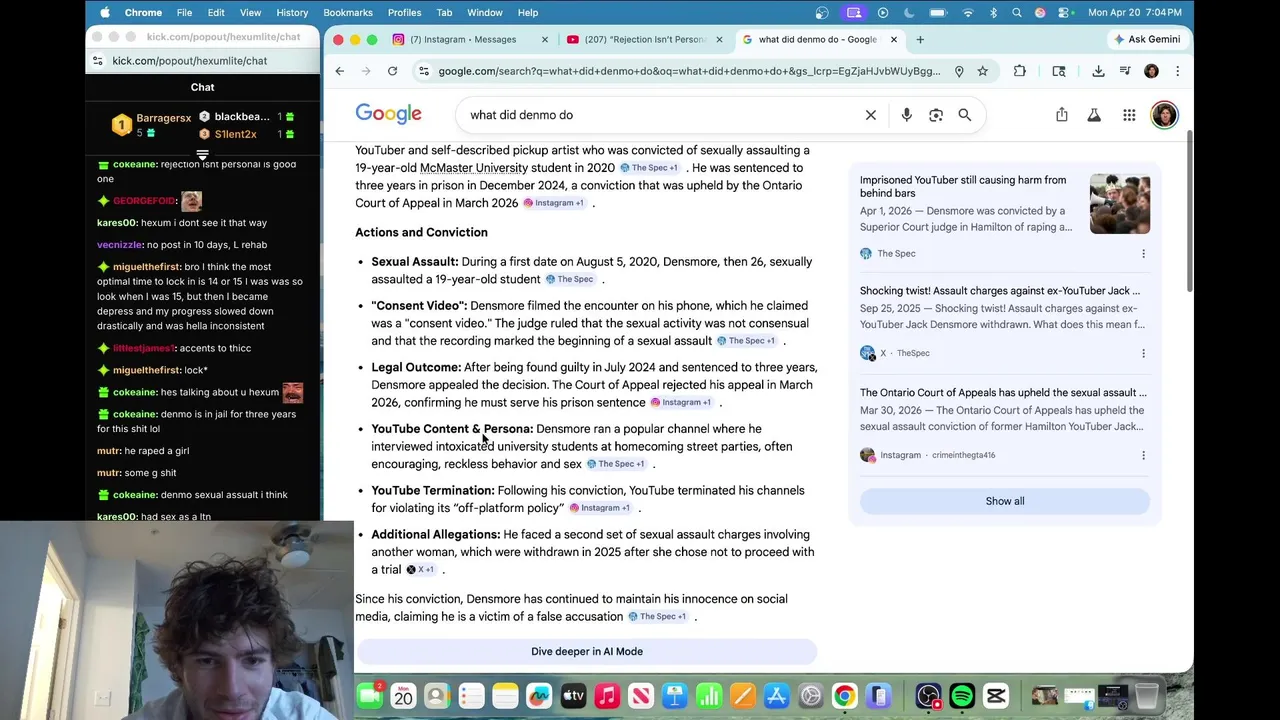Toggle Focus moon icon in menu bar

tap(910, 12)
